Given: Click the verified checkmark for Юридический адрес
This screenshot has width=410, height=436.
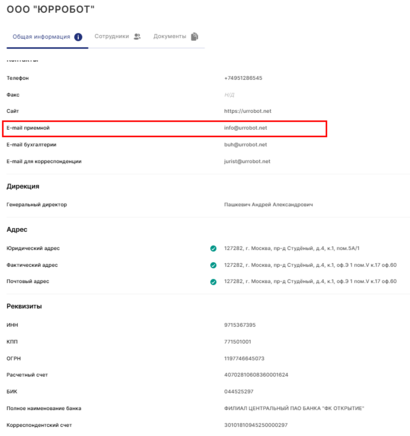Looking at the screenshot, I should (213, 248).
